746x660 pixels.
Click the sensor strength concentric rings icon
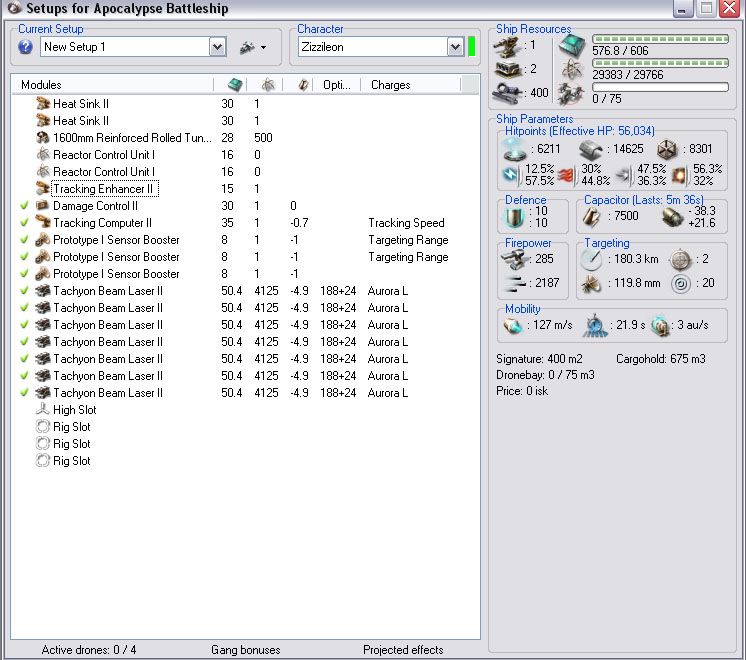click(x=681, y=284)
